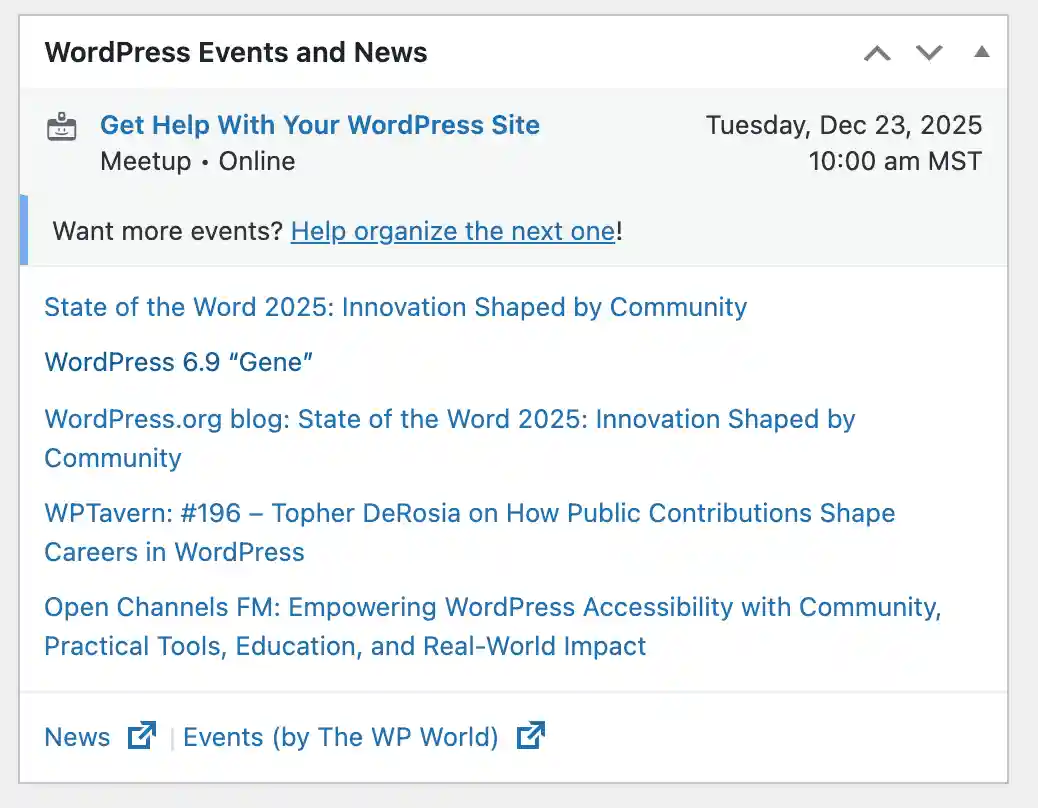Click the external link icon after Events (by The WP World)
1038x808 pixels.
pyautogui.click(x=531, y=736)
